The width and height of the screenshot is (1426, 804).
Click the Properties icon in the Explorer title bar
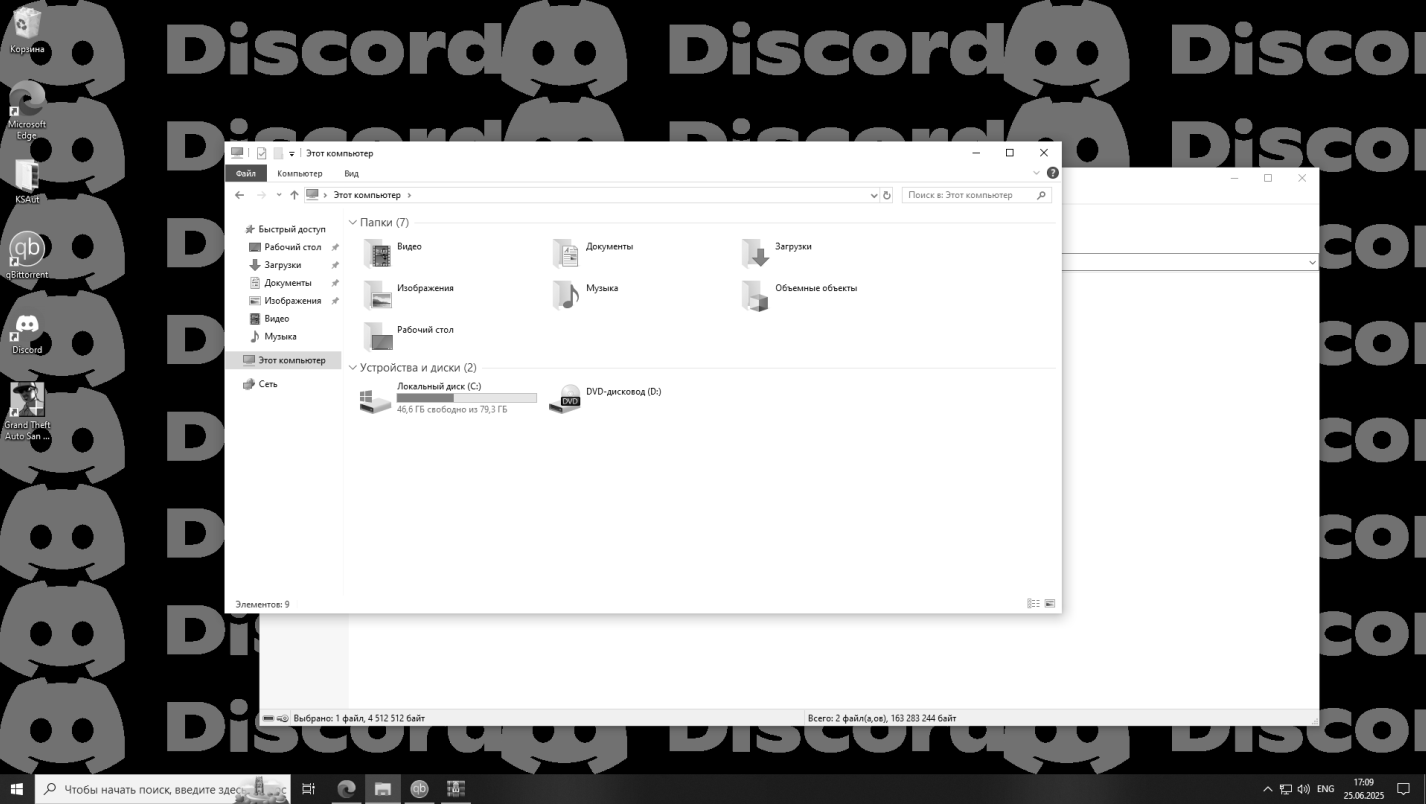(262, 153)
